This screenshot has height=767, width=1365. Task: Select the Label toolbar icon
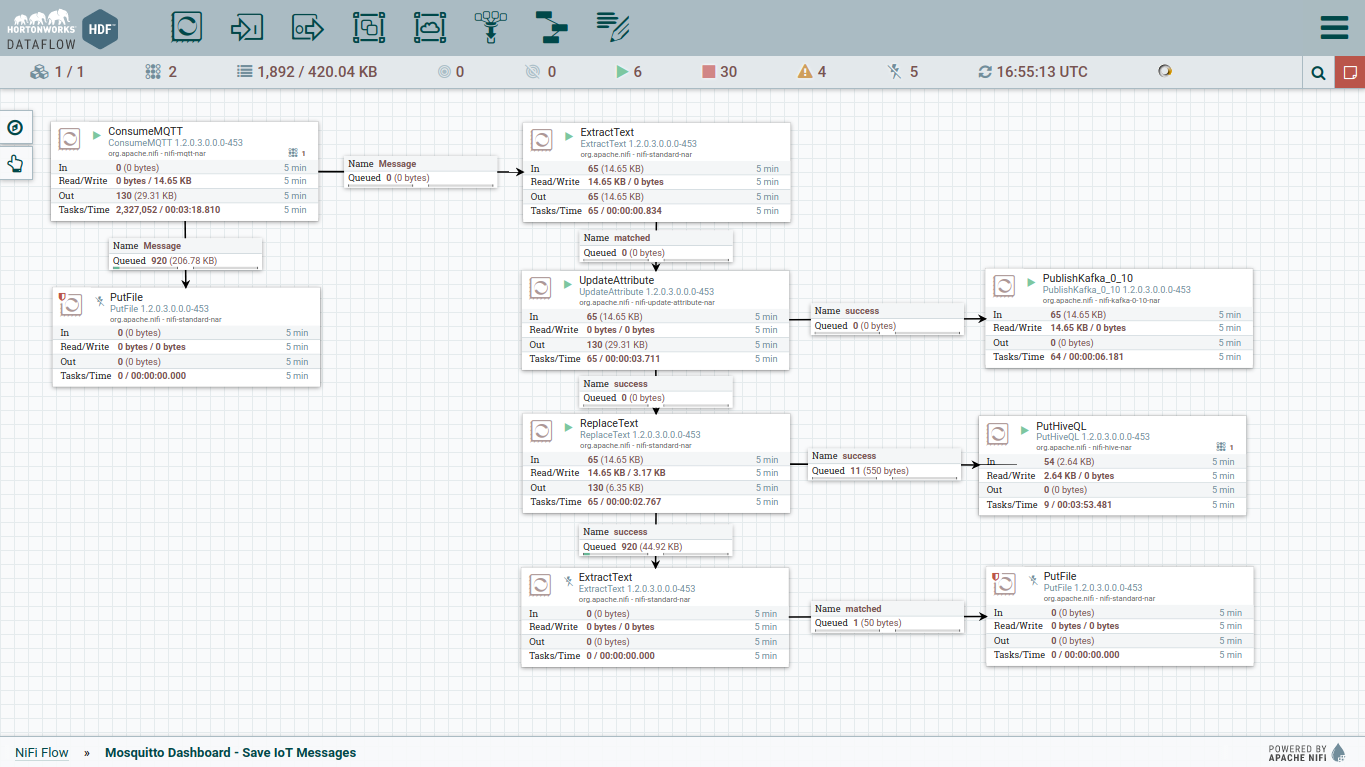point(612,27)
